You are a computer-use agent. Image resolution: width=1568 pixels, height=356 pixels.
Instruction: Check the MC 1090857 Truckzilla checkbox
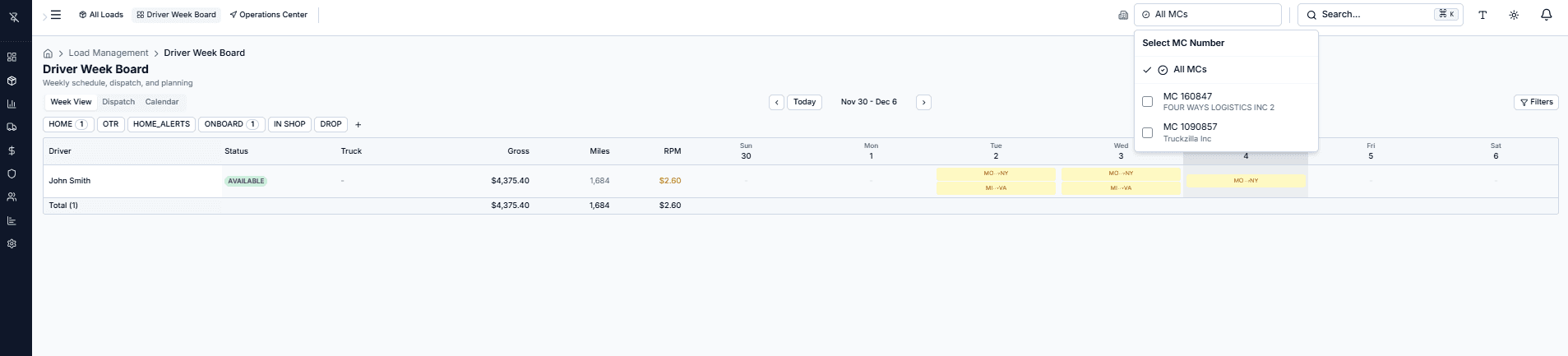tap(1148, 132)
